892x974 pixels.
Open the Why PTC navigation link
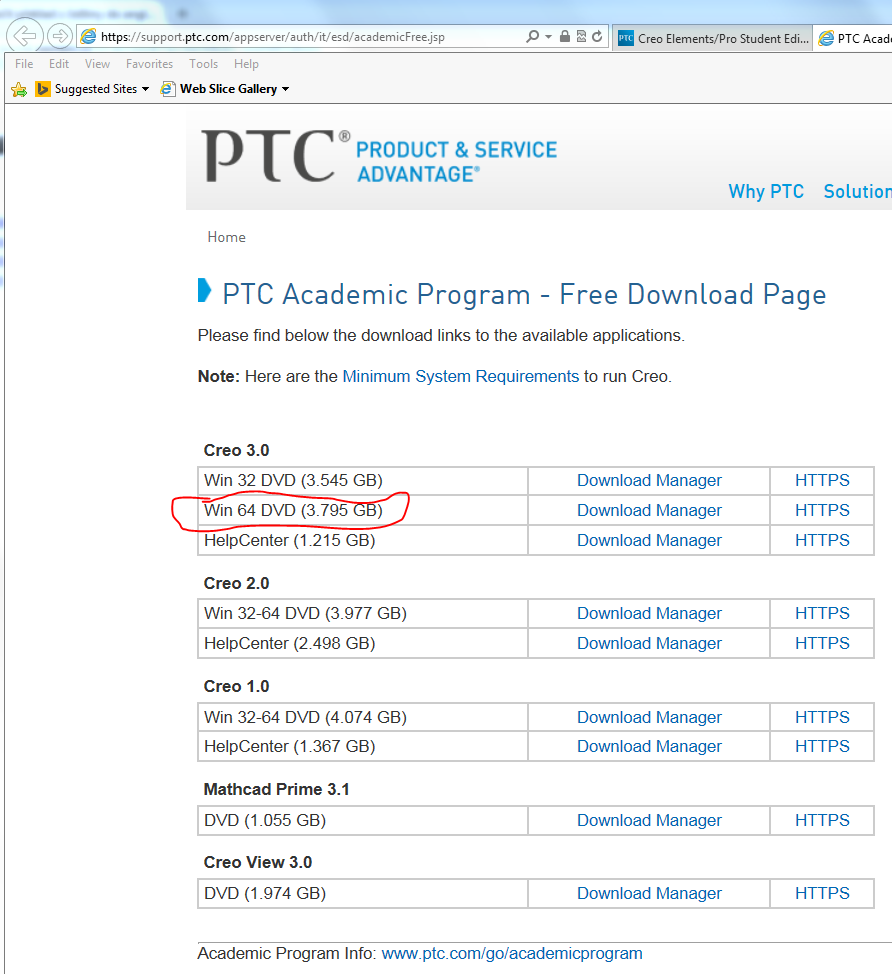766,191
